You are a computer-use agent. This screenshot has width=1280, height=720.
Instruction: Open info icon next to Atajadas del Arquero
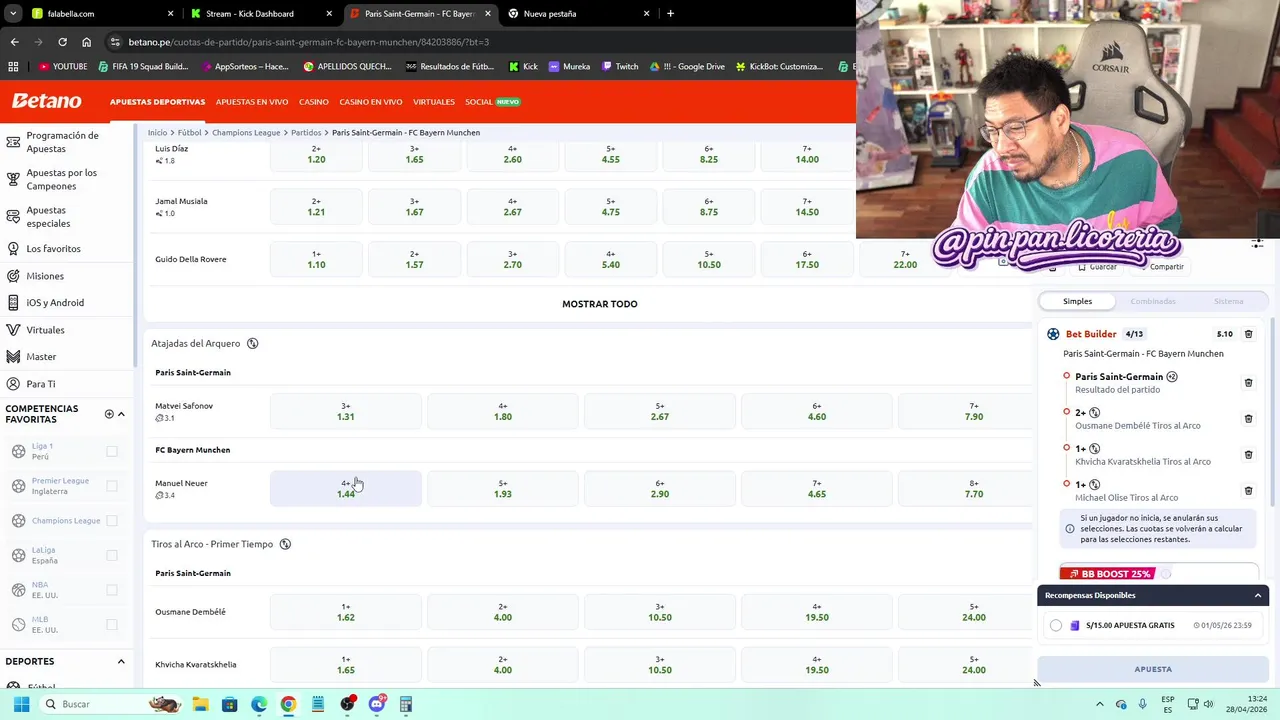pos(252,343)
